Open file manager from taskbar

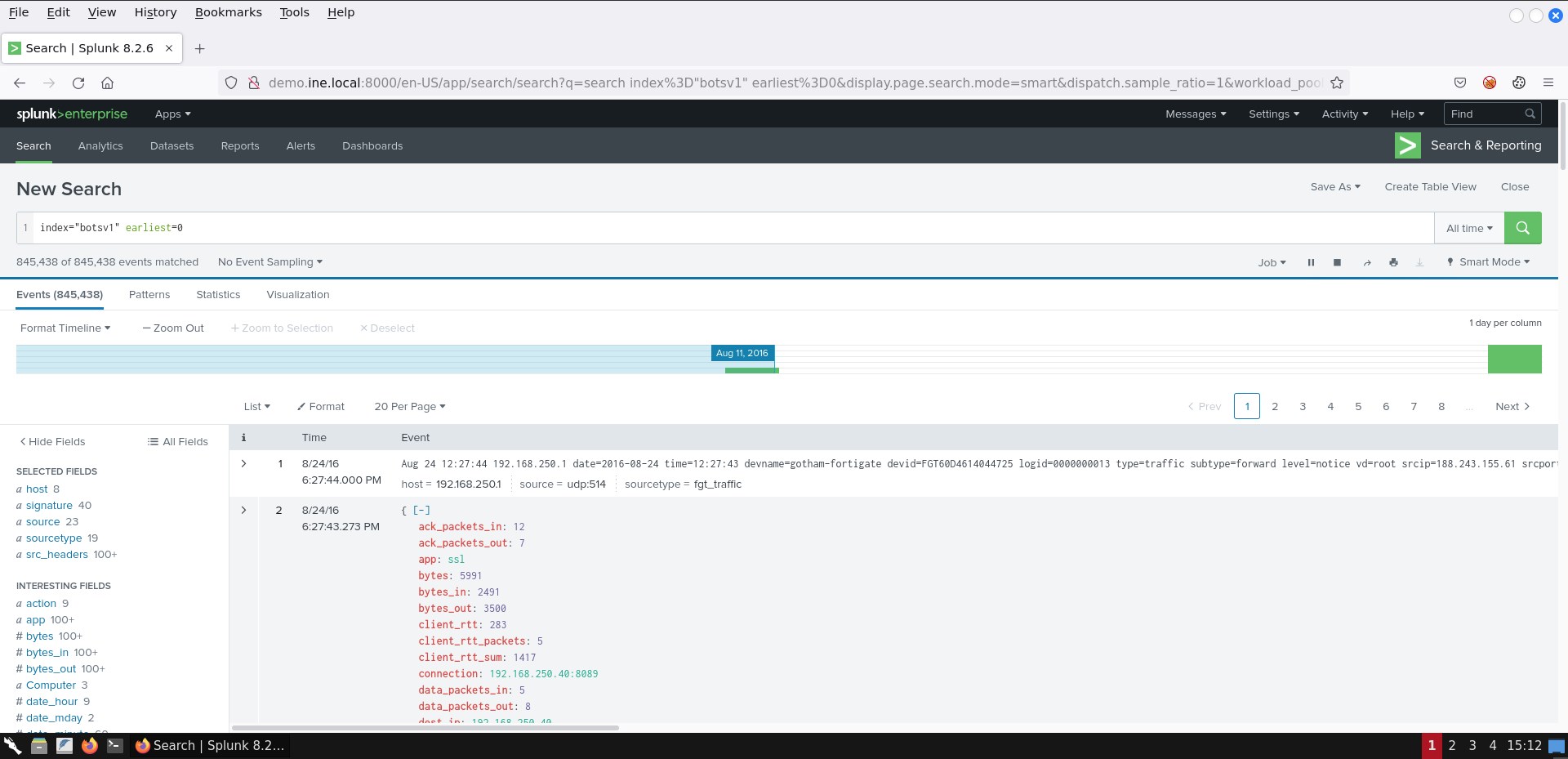(38, 745)
